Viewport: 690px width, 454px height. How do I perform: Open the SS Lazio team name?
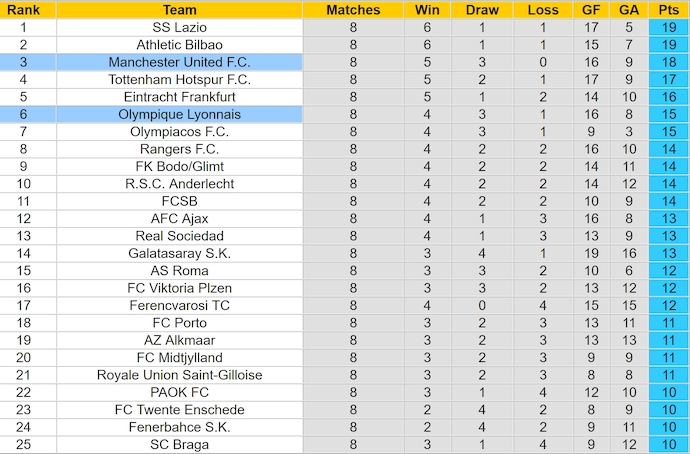(x=180, y=28)
